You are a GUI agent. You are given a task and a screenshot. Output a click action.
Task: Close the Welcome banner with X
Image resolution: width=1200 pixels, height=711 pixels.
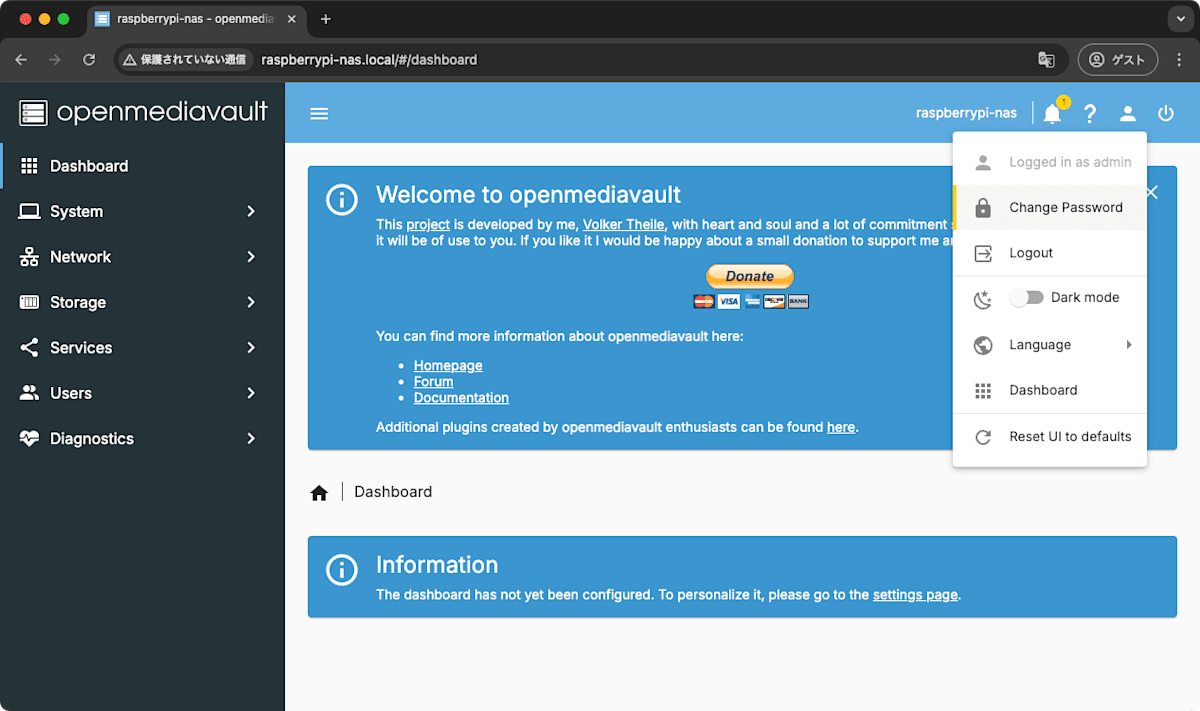pos(1152,192)
